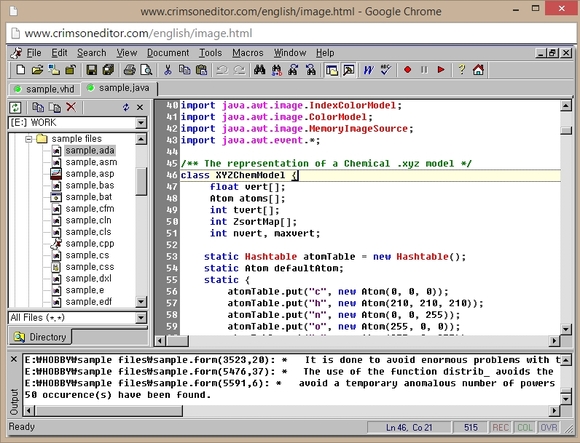
Task: Select sample.asm in the file tree
Action: pyautogui.click(x=91, y=162)
